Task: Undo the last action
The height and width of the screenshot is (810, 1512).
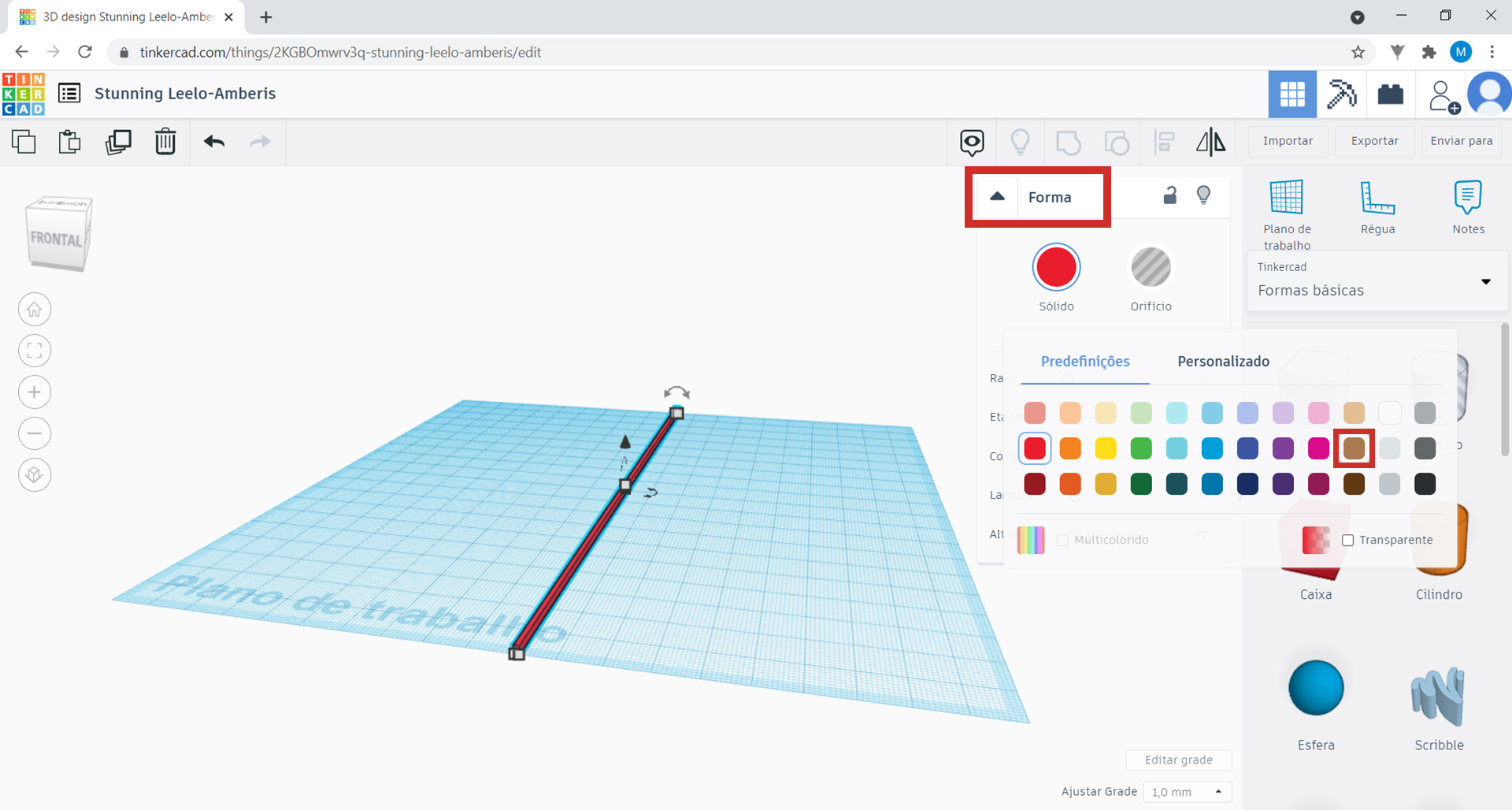Action: click(x=214, y=142)
